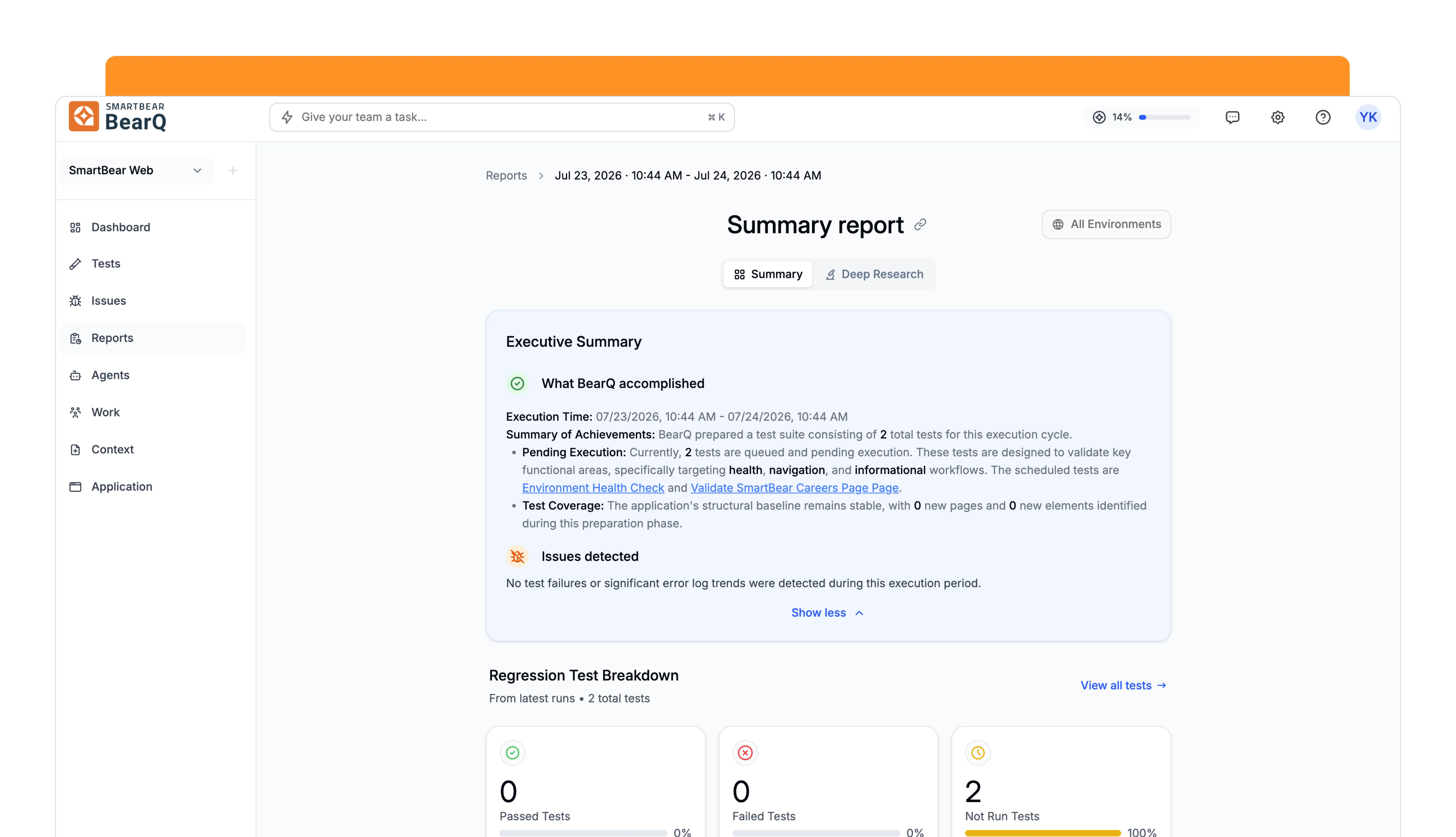Screen dimensions: 1456x837
Task: Click the Reports clipboard icon
Action: (75, 339)
